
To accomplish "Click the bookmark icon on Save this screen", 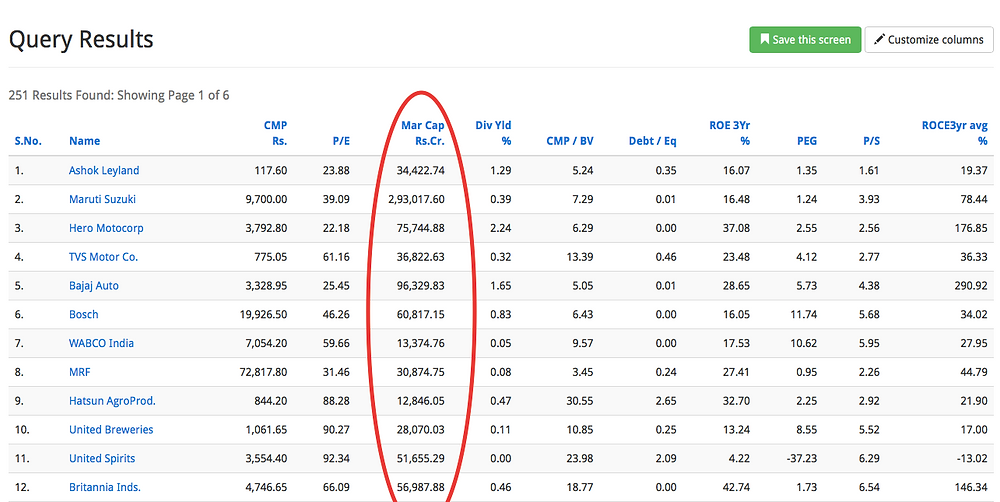I will [x=765, y=40].
